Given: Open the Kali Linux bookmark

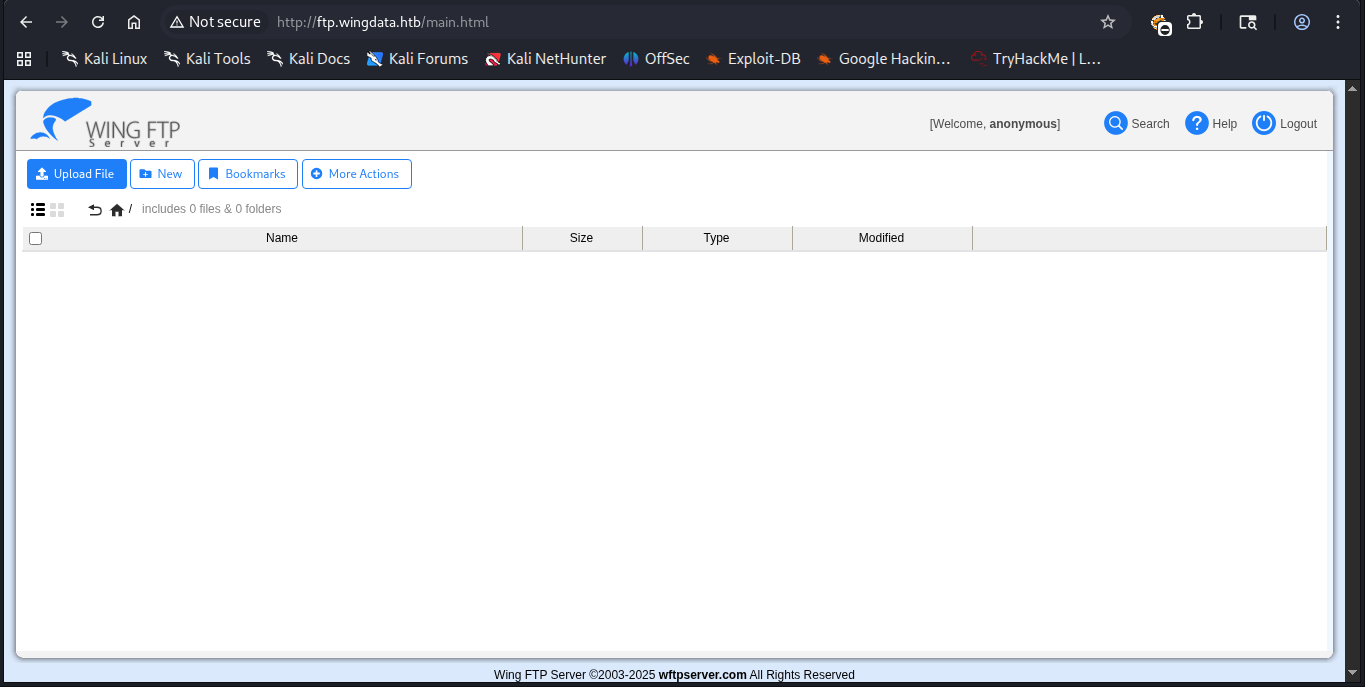Looking at the screenshot, I should click(104, 59).
